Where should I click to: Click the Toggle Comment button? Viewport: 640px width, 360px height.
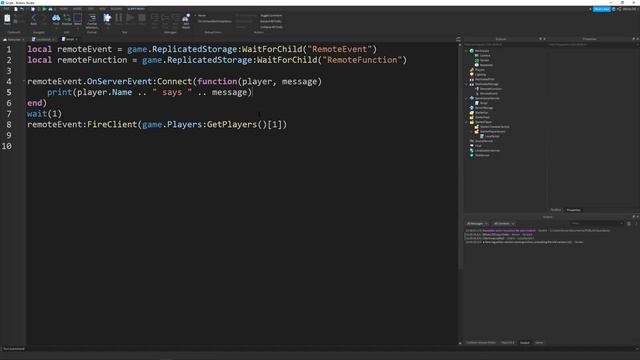271,16
